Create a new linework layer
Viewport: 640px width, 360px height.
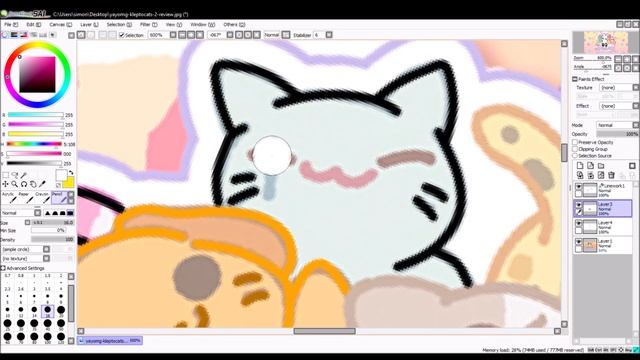tap(590, 166)
